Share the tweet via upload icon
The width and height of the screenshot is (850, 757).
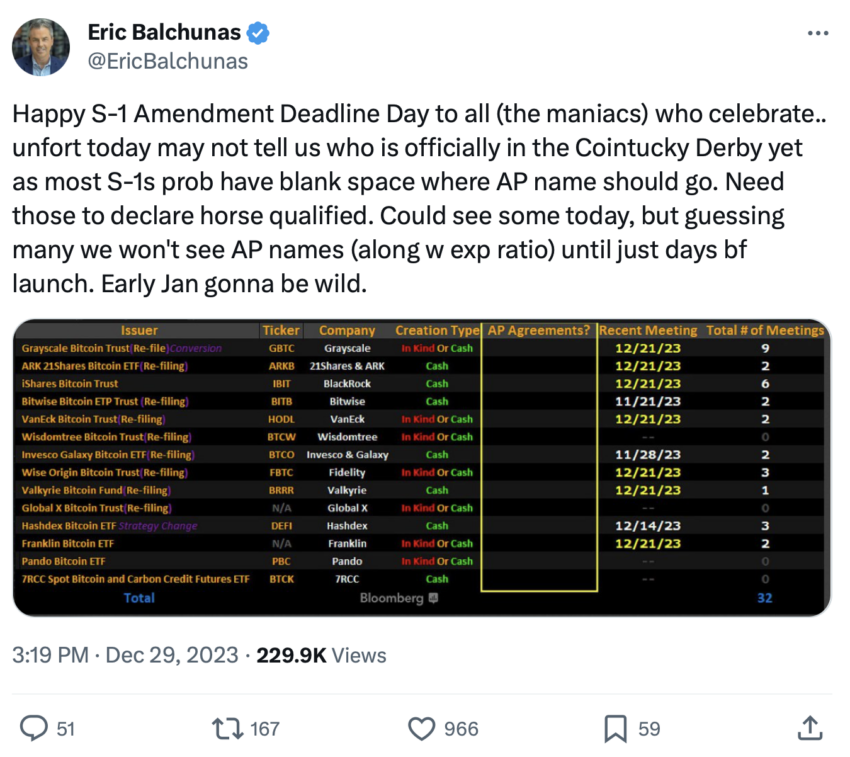(x=810, y=728)
